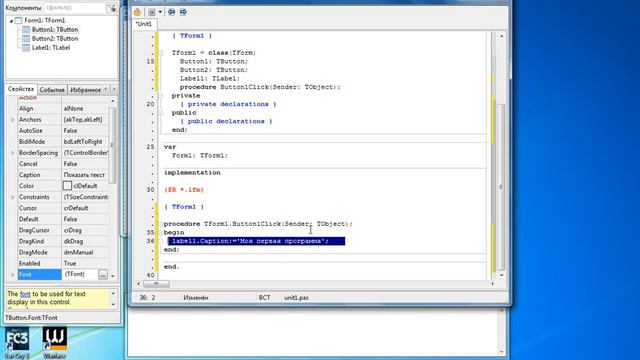640x360 pixels.
Task: Clear the component filter using its icon
Action: pyautogui.click(x=111, y=8)
